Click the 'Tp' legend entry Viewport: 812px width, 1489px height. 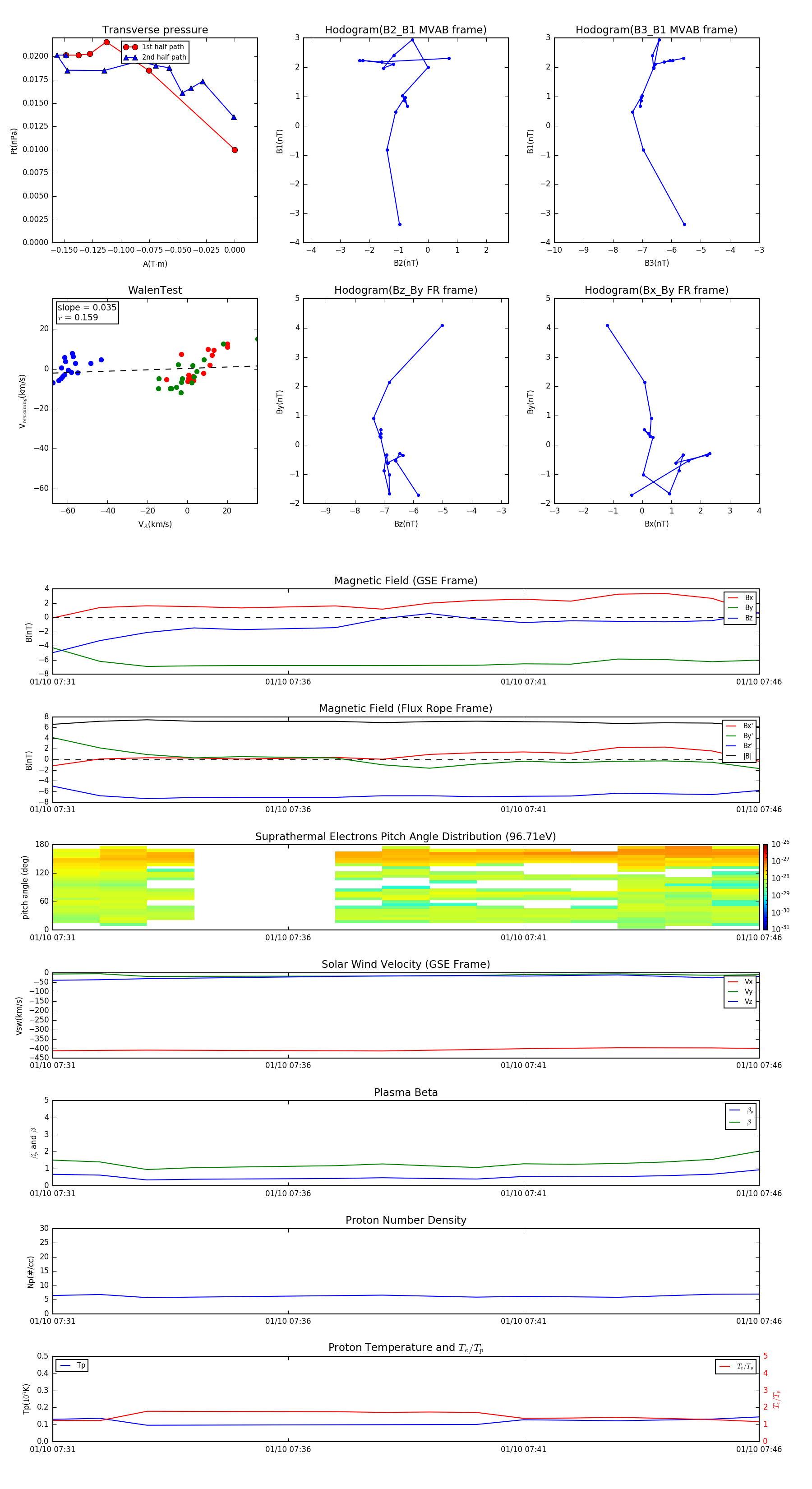coord(72,1365)
